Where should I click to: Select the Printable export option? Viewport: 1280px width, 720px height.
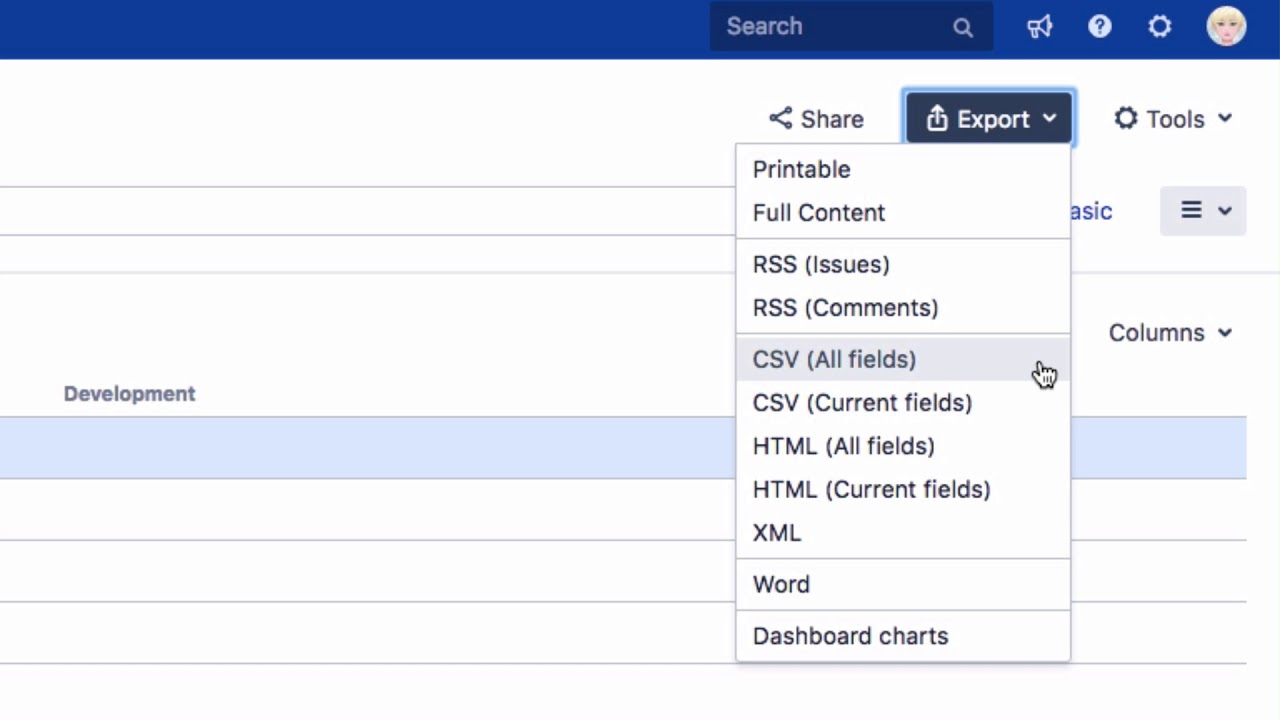coord(801,170)
